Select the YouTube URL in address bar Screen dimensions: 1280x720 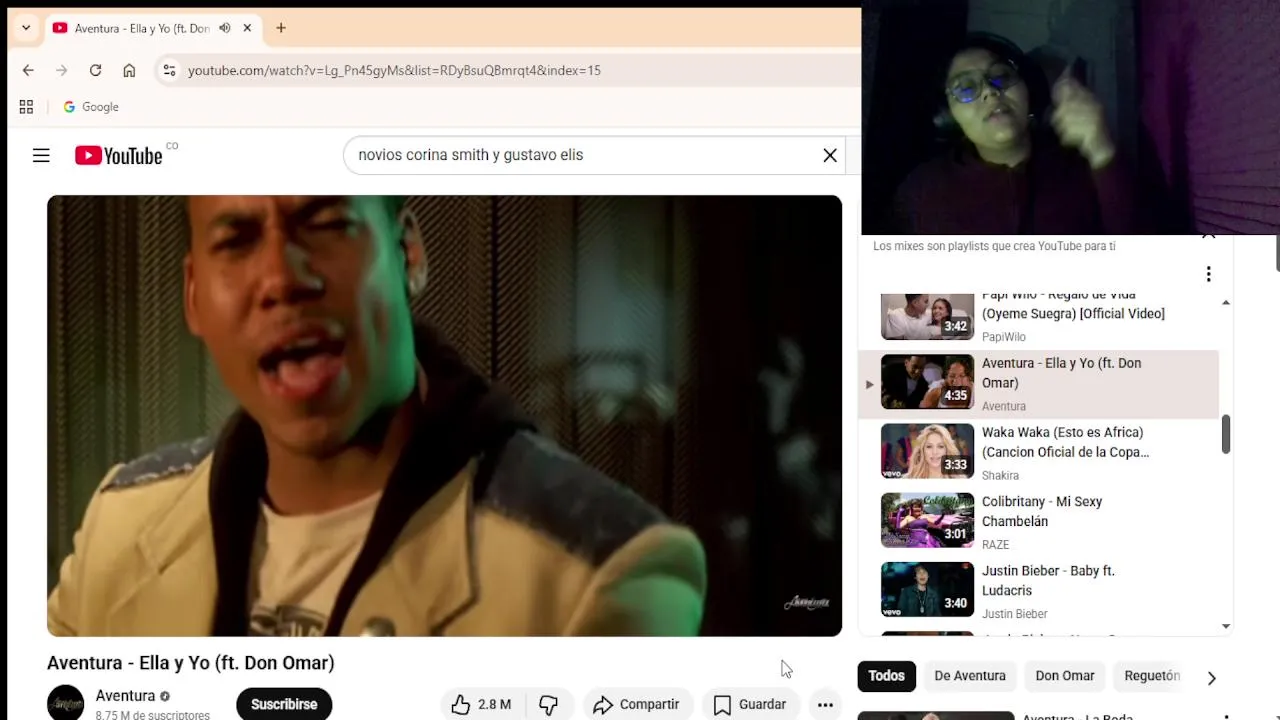click(x=394, y=70)
